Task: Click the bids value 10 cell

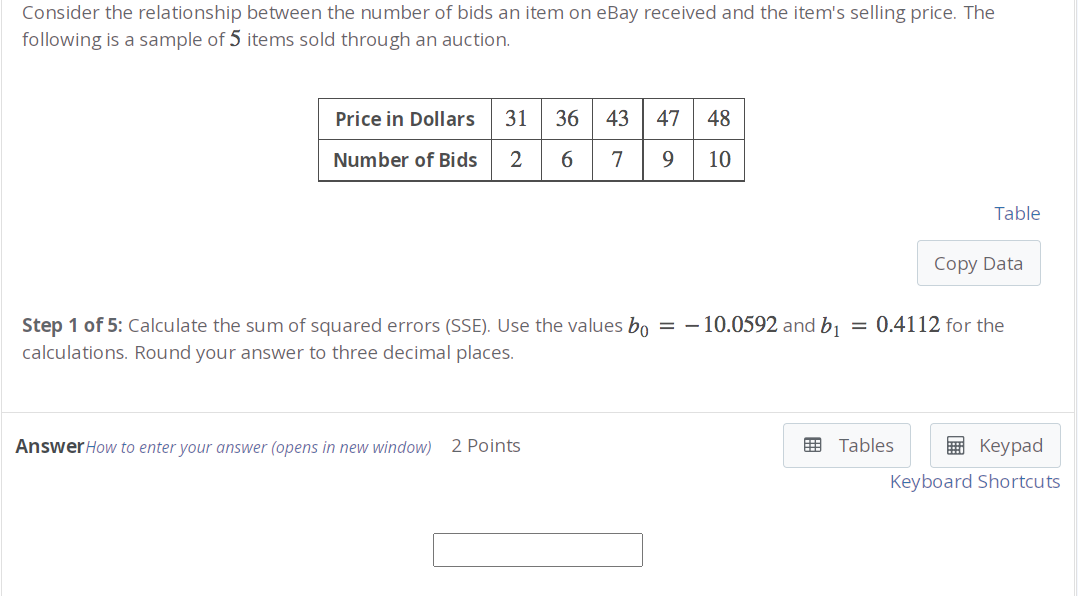Action: tap(719, 160)
